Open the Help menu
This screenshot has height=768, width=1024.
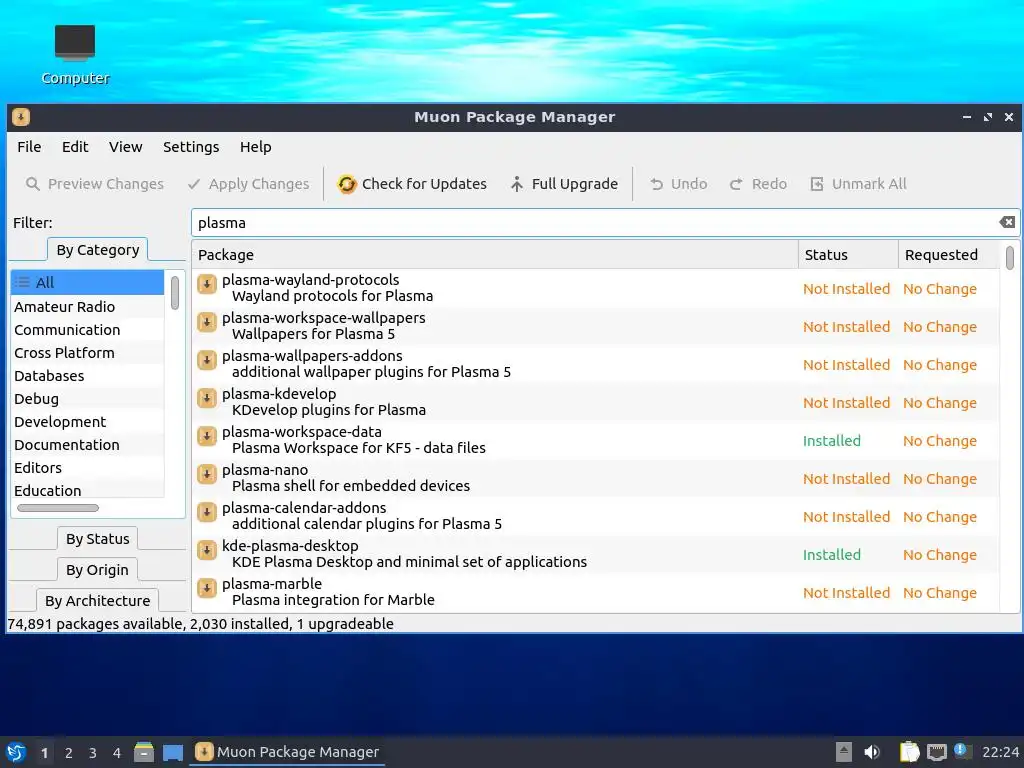point(255,147)
